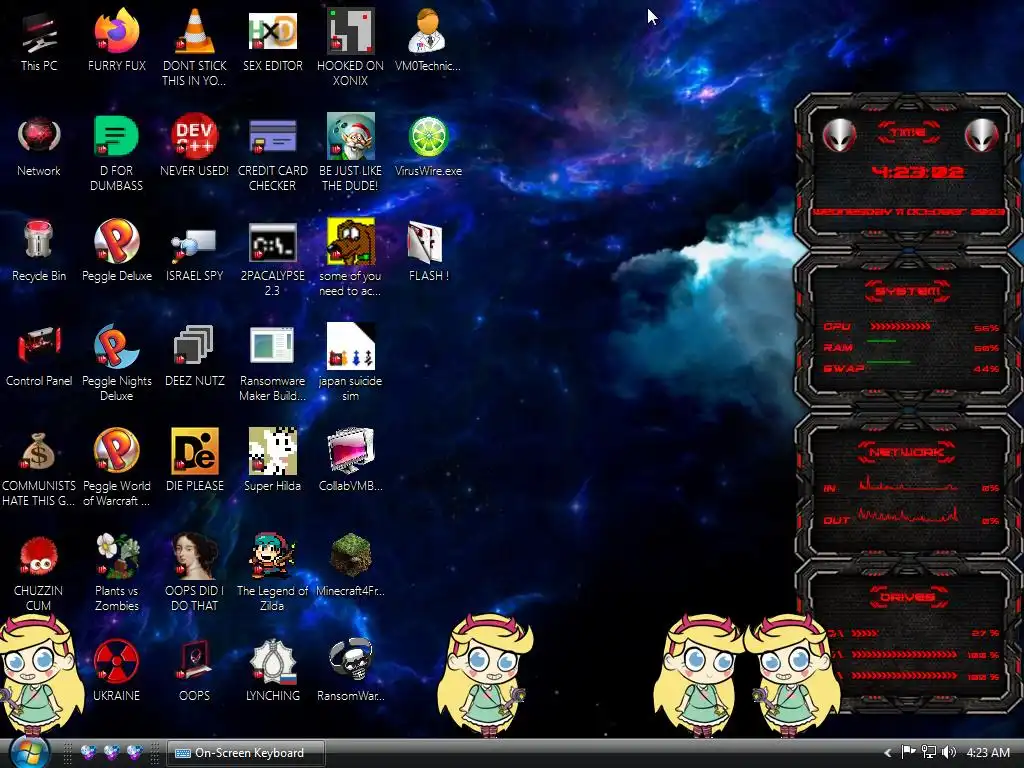Image resolution: width=1024 pixels, height=768 pixels.
Task: Click the DRIVES widget panel
Action: click(908, 635)
